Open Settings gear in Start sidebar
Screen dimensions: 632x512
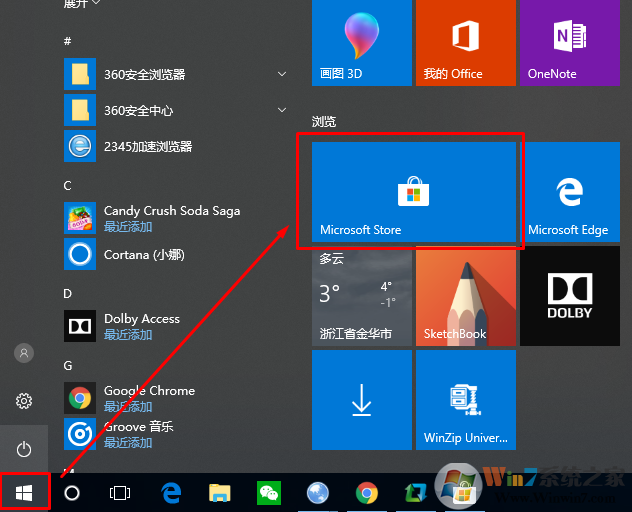tap(25, 401)
